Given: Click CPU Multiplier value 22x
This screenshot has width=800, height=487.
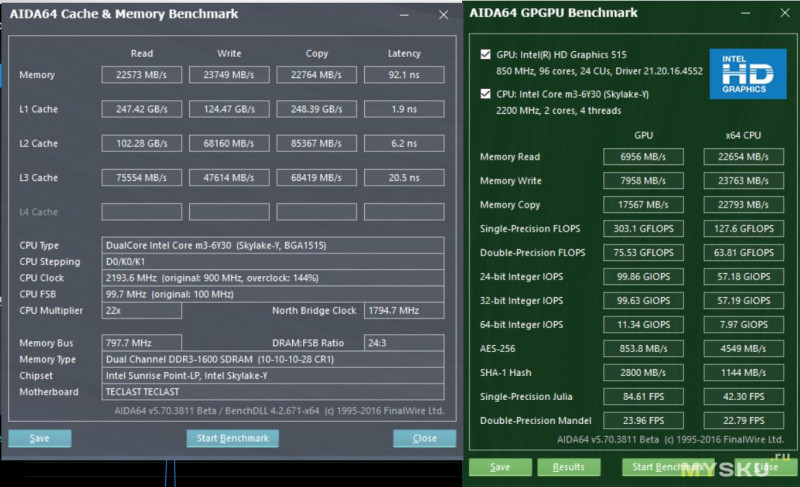Looking at the screenshot, I should click(141, 311).
